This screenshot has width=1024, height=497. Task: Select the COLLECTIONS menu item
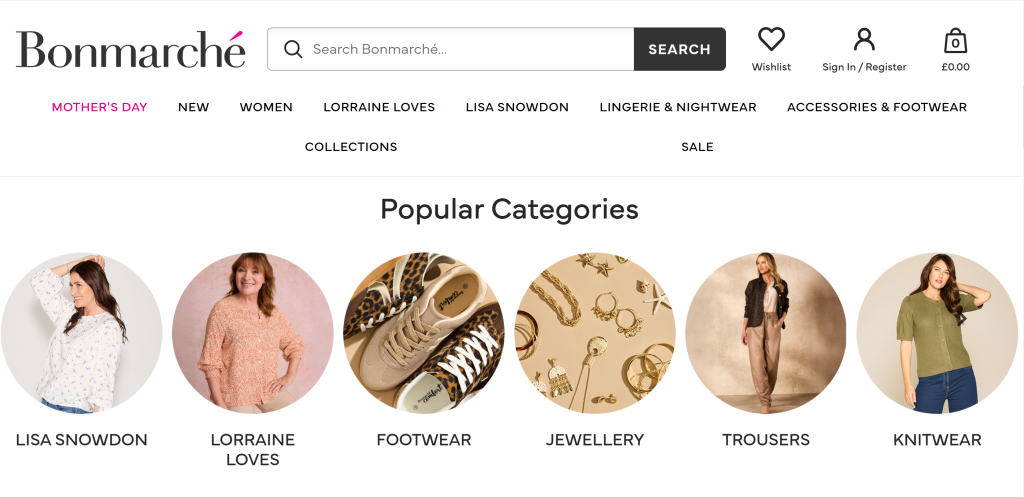351,147
